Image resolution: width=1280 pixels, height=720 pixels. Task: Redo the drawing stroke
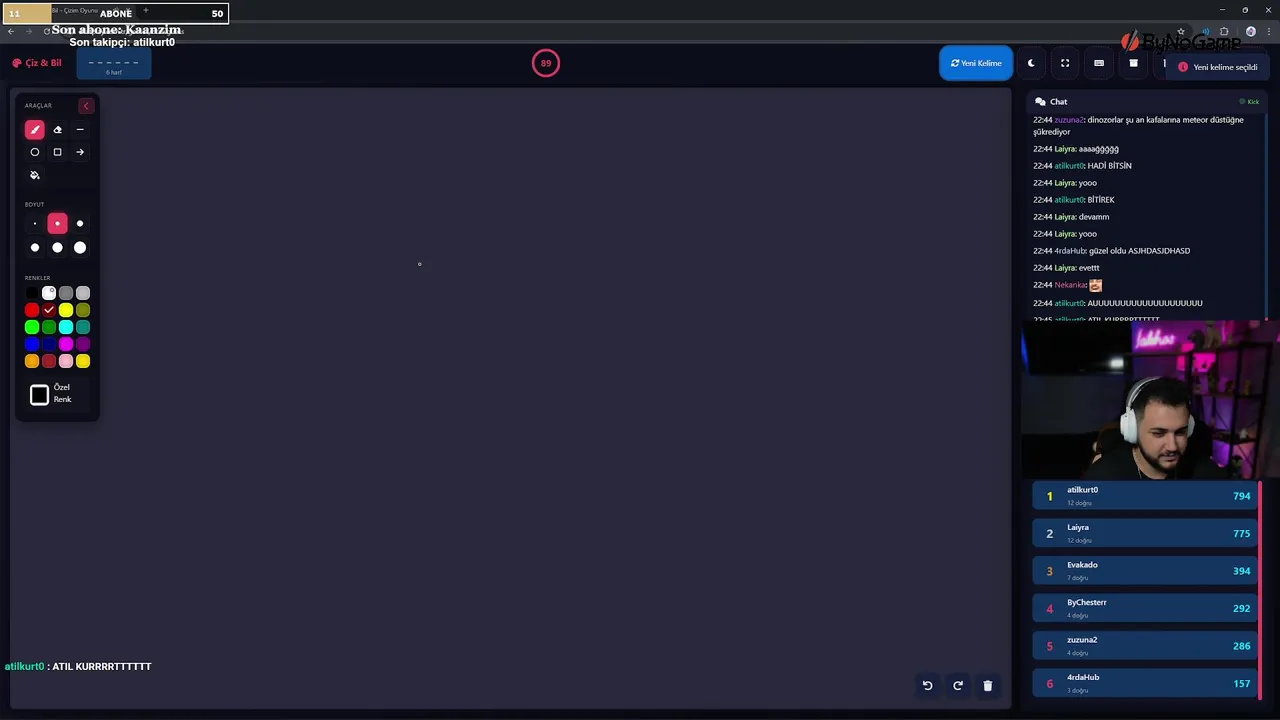(x=958, y=686)
